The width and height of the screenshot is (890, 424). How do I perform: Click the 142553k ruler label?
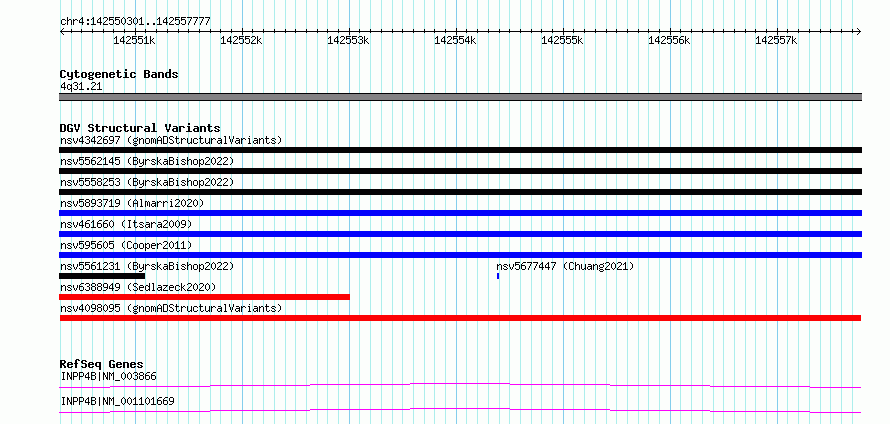[349, 41]
